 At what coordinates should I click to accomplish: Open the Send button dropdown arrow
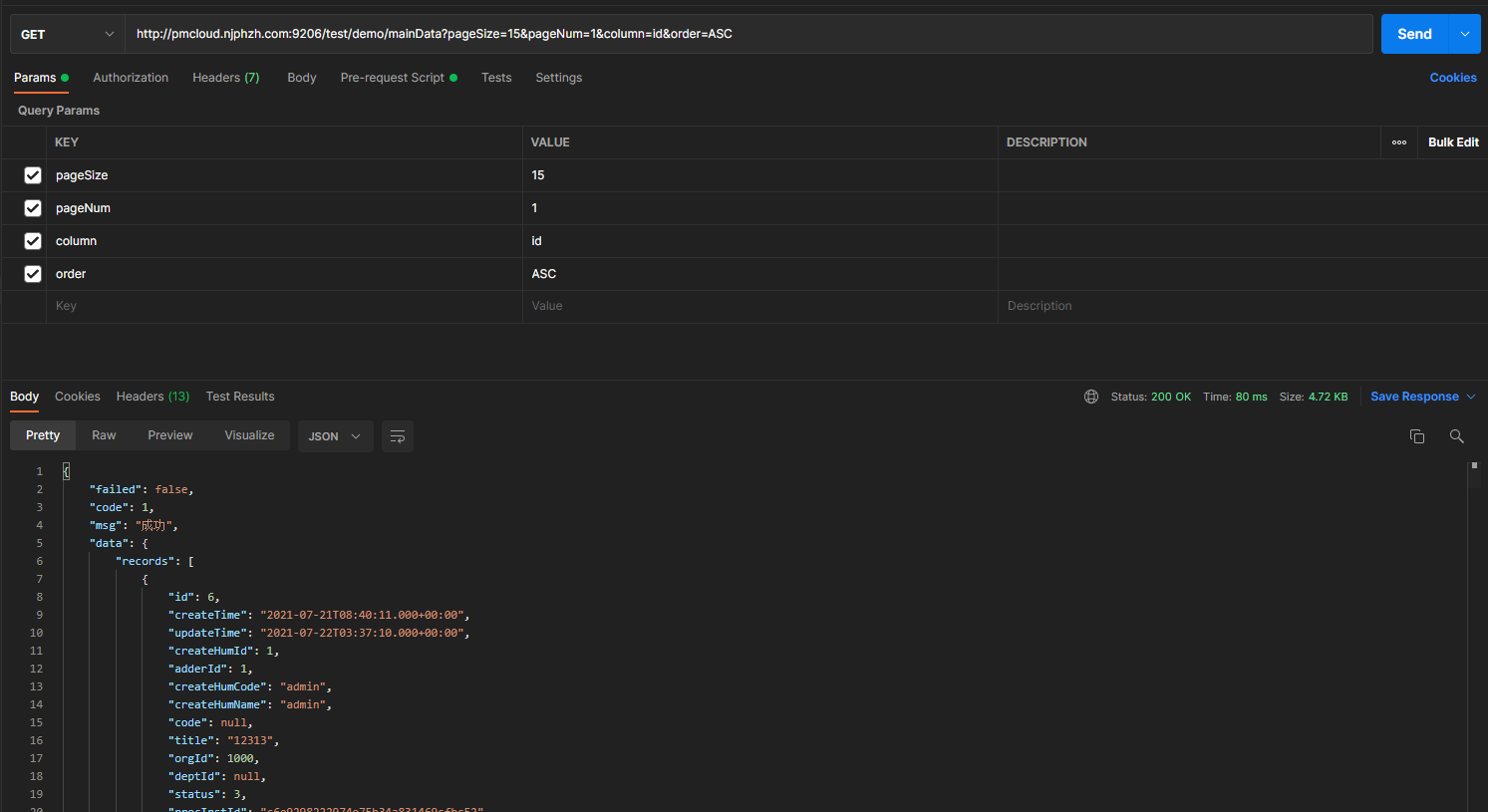click(x=1464, y=34)
